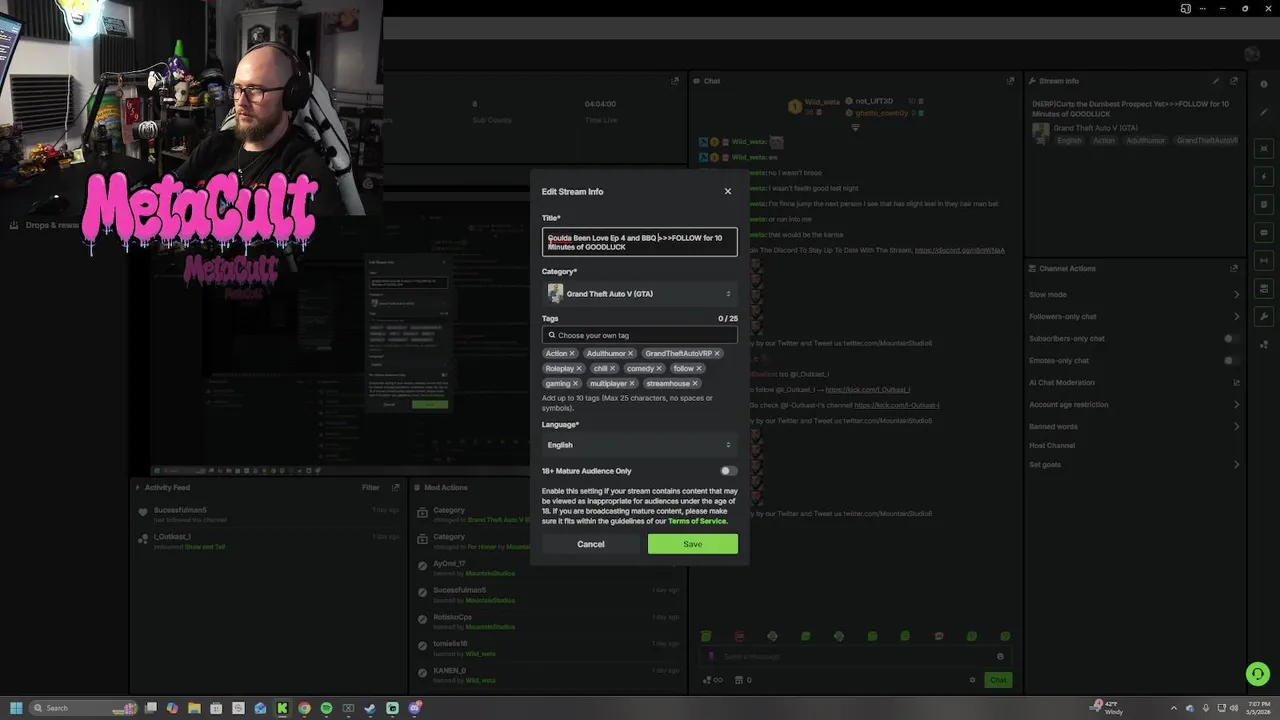Open the Category dropdown showing Grand Theft Auto V
Viewport: 1280px width, 720px height.
tap(640, 294)
